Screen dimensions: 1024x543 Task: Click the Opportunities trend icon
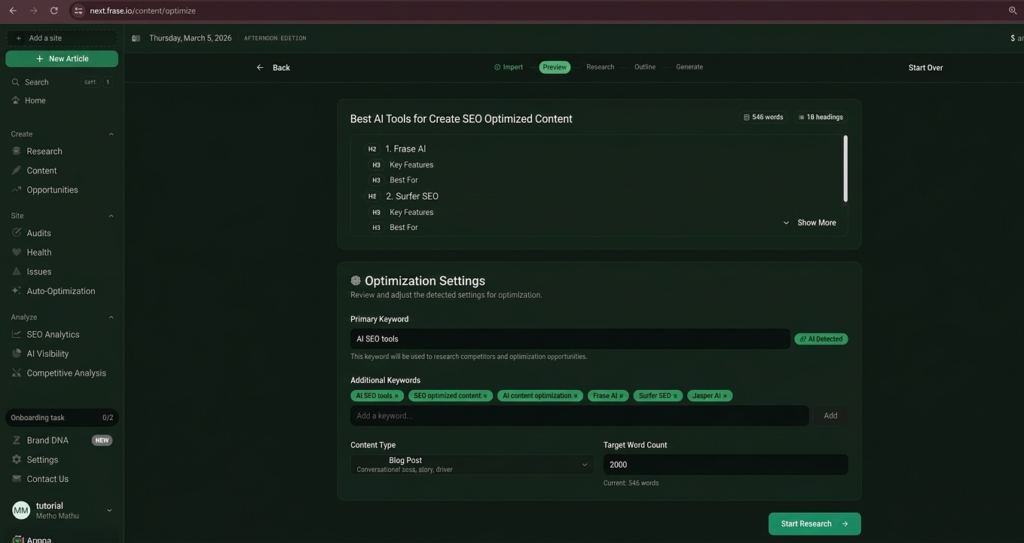16,189
